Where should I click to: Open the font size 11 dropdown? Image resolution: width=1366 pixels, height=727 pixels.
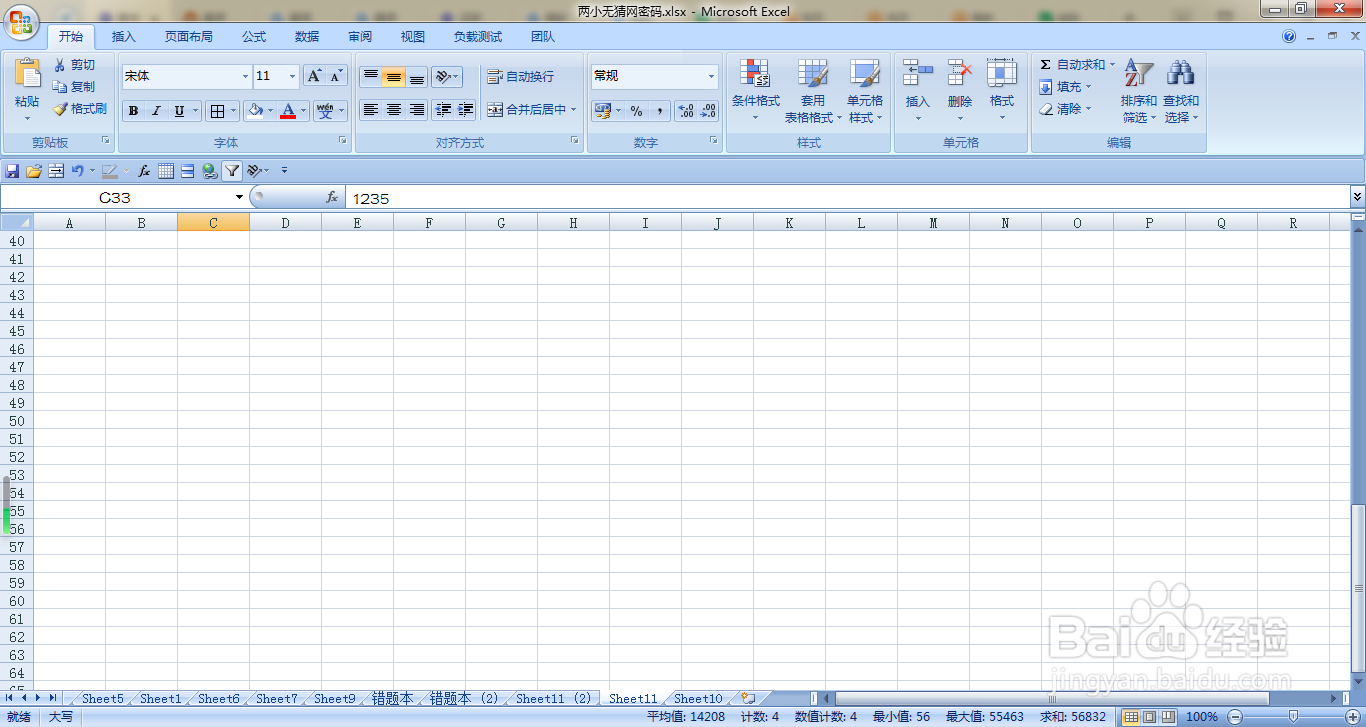point(292,76)
